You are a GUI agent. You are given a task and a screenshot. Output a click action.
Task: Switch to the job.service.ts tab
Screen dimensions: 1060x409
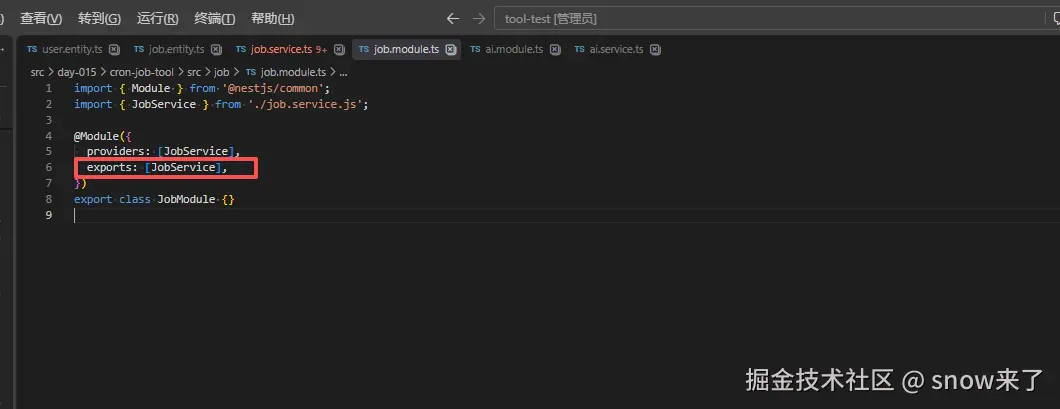click(281, 49)
